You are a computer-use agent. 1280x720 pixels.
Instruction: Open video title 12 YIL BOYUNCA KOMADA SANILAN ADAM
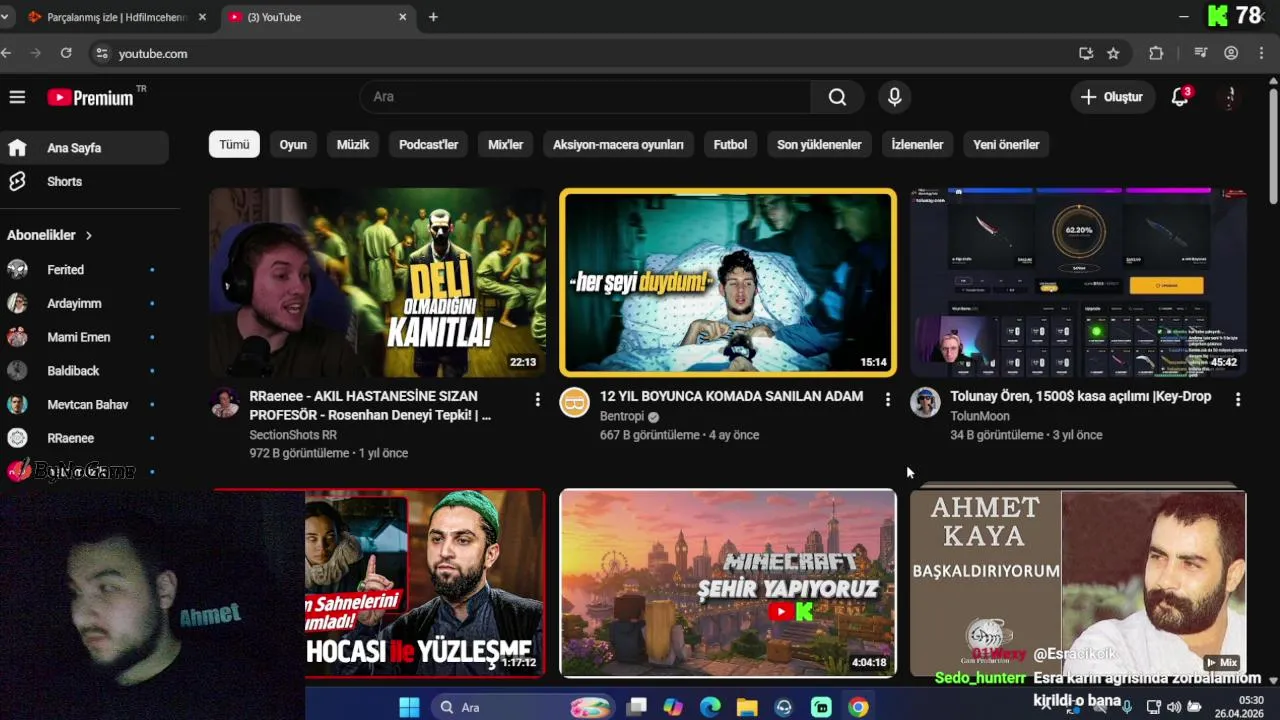point(731,397)
